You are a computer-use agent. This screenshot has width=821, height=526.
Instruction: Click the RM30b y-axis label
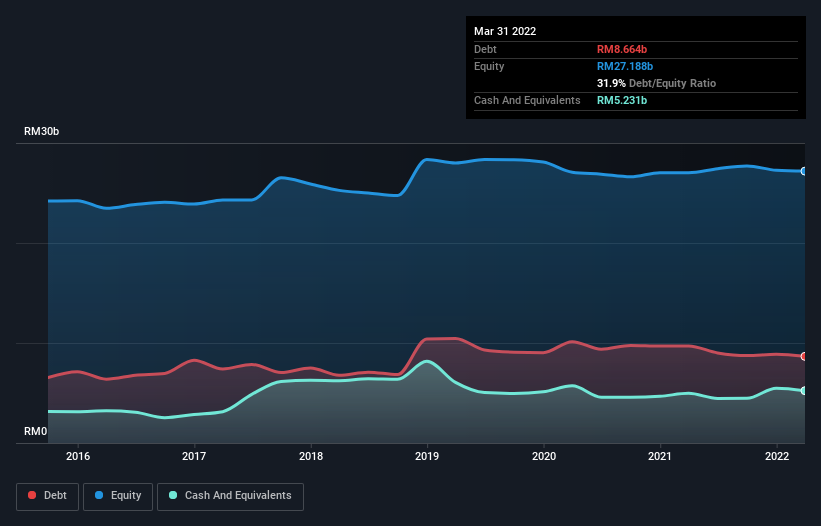[x=41, y=131]
